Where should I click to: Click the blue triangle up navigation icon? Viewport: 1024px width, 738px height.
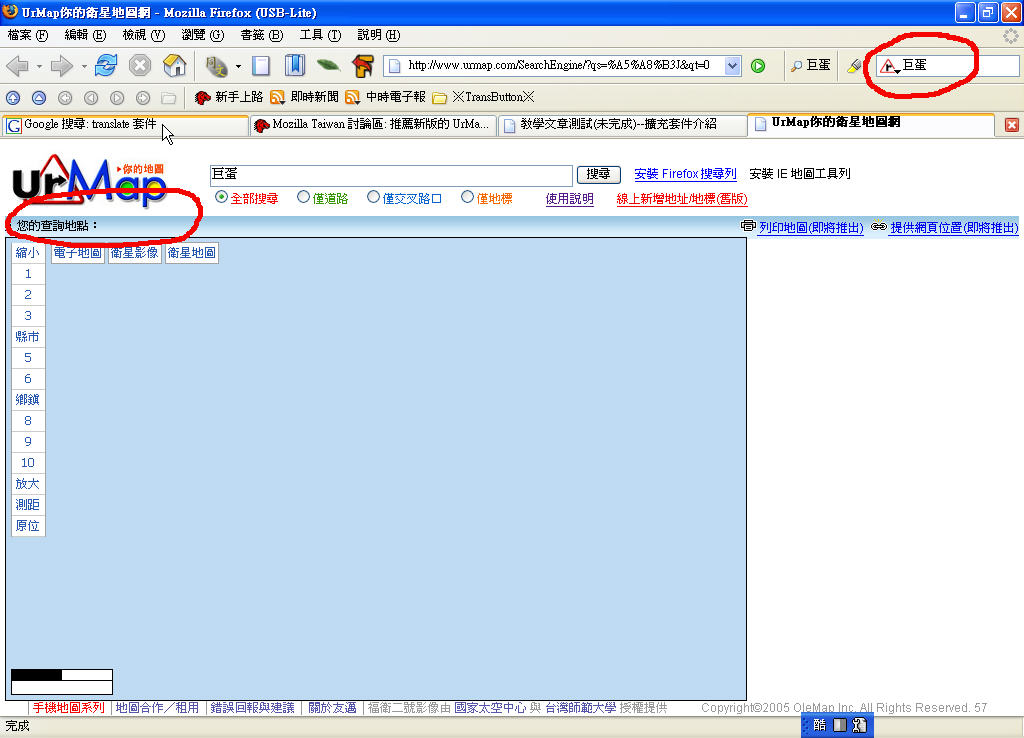[x=39, y=98]
